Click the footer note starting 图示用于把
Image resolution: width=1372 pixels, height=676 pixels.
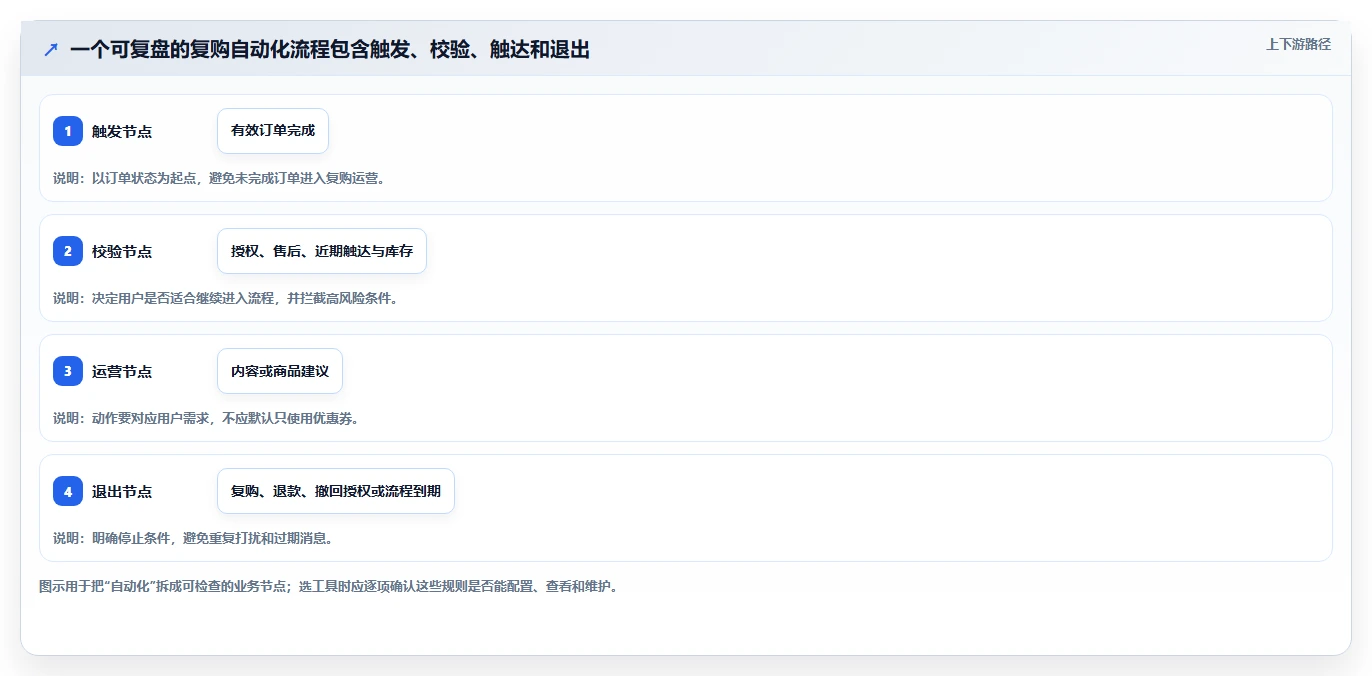point(328,586)
